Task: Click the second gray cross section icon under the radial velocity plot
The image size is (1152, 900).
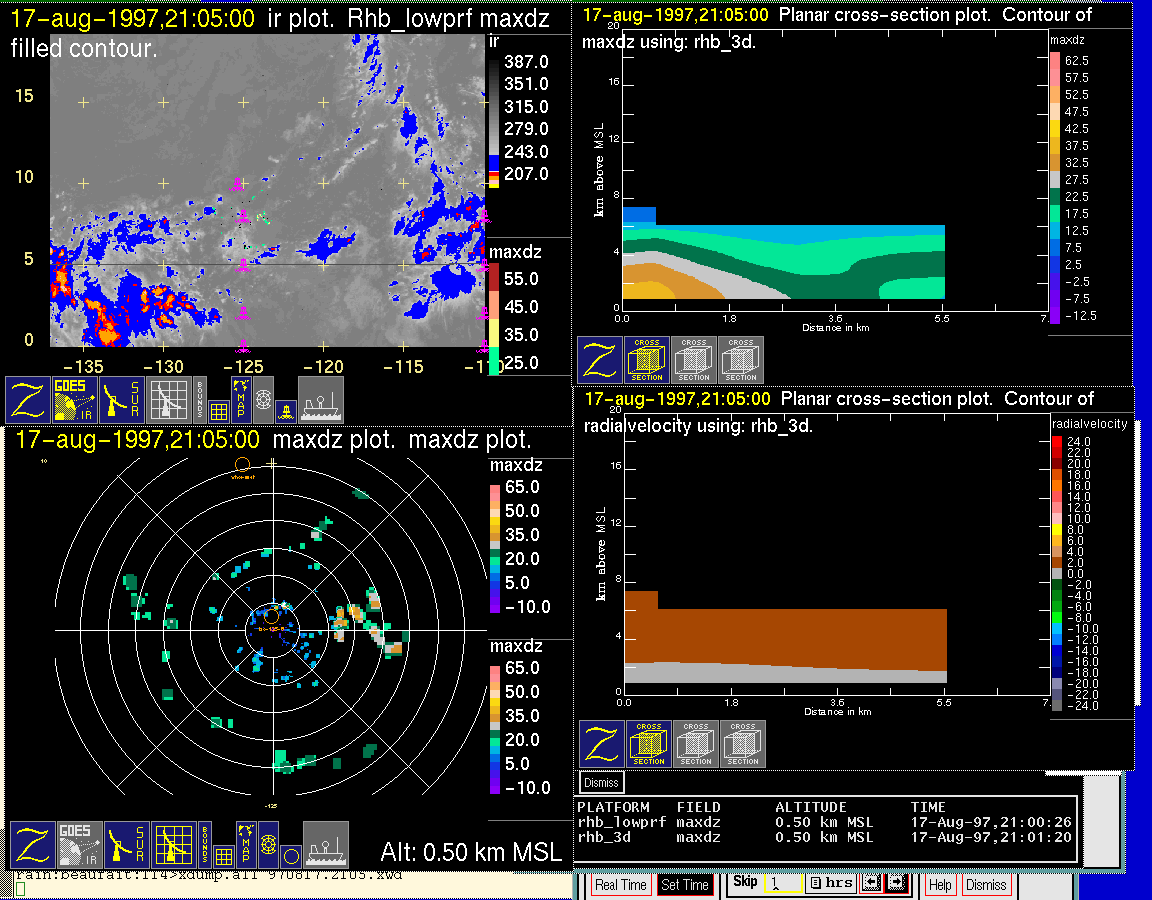Action: (x=743, y=744)
